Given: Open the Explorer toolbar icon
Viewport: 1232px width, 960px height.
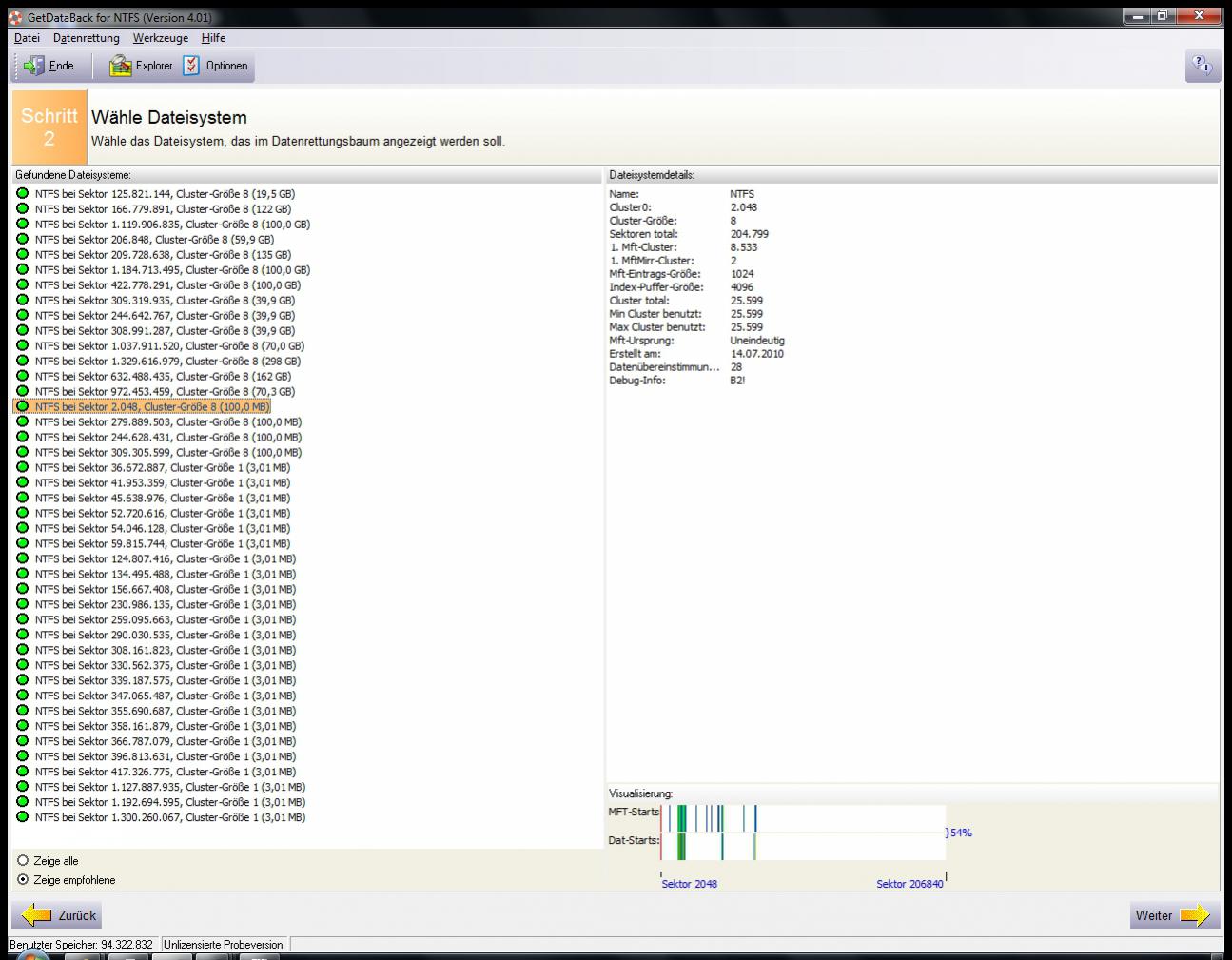Looking at the screenshot, I should pos(120,66).
